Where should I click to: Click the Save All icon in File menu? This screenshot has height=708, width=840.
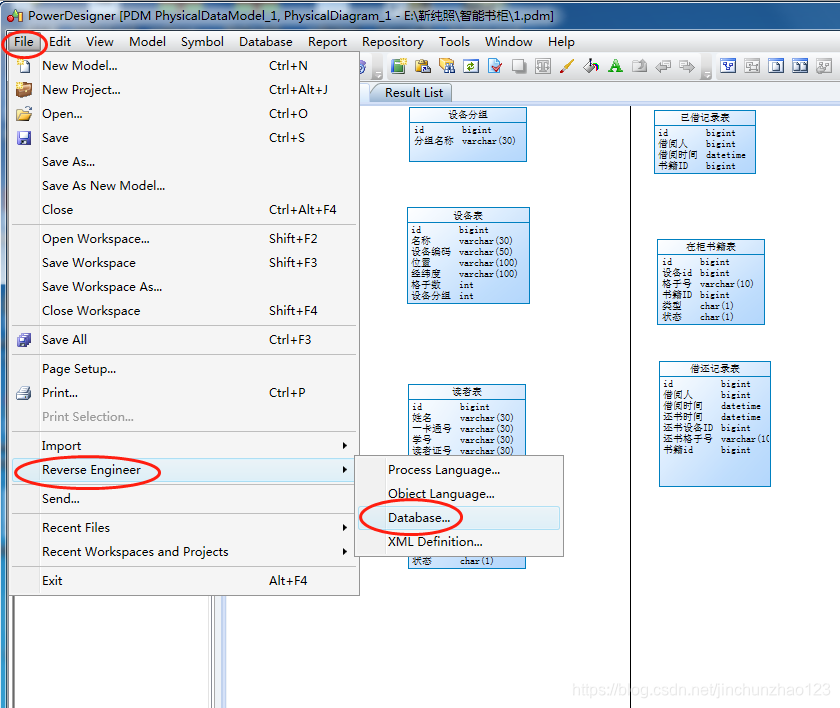24,340
